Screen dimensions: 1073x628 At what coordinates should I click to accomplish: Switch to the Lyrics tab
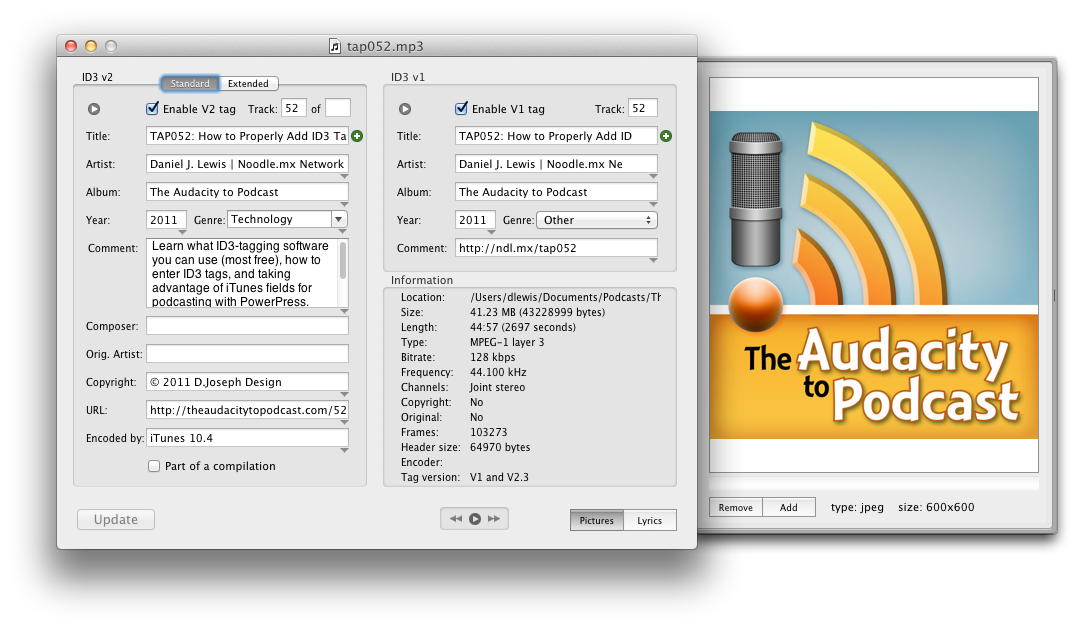click(x=649, y=520)
